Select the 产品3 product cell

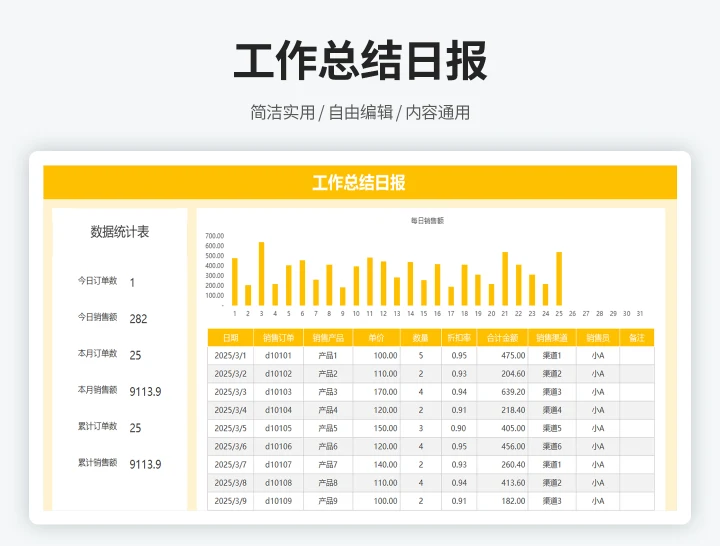point(328,392)
